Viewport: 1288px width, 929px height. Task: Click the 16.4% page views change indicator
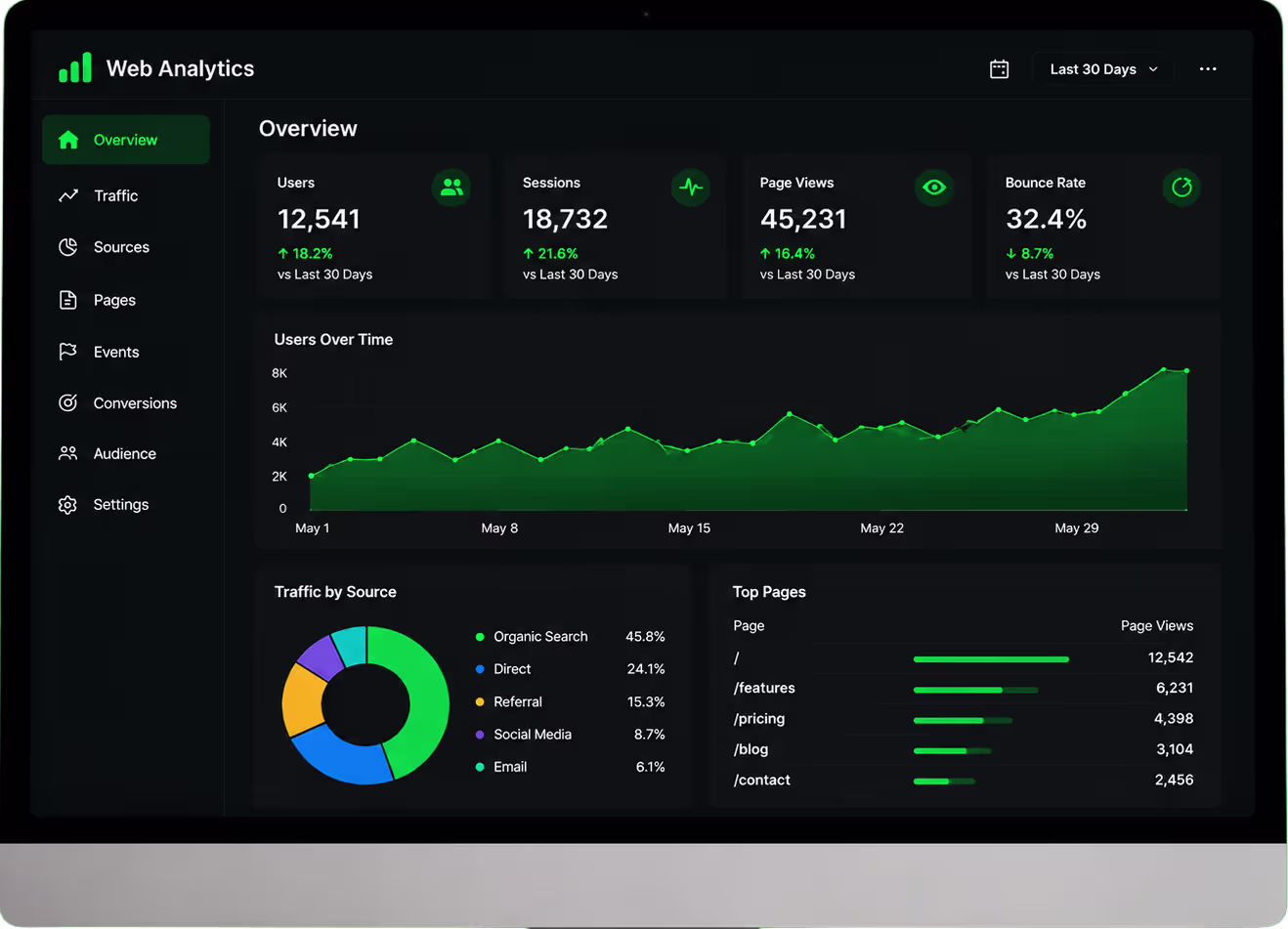tap(788, 253)
